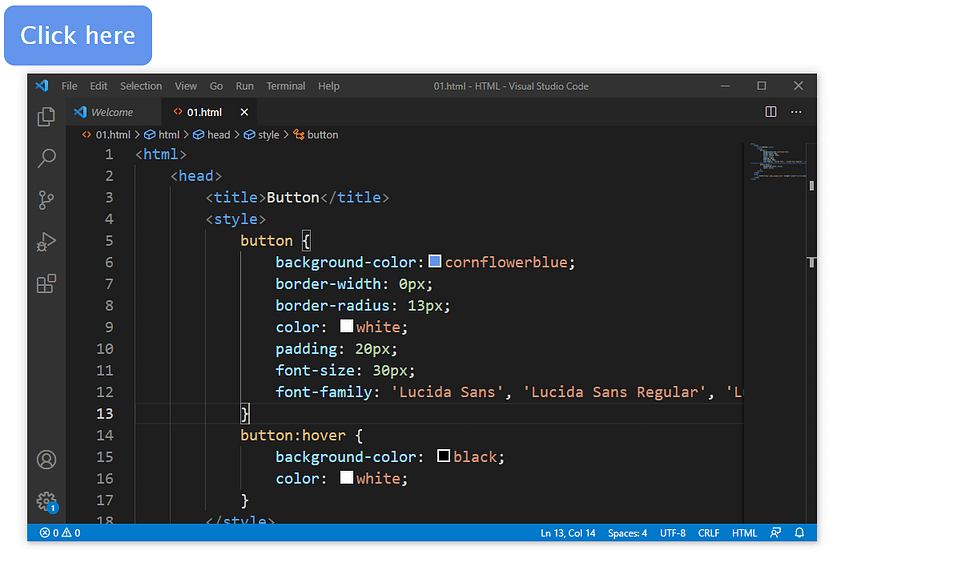The width and height of the screenshot is (978, 562).
Task: Open the File menu
Action: [x=69, y=86]
